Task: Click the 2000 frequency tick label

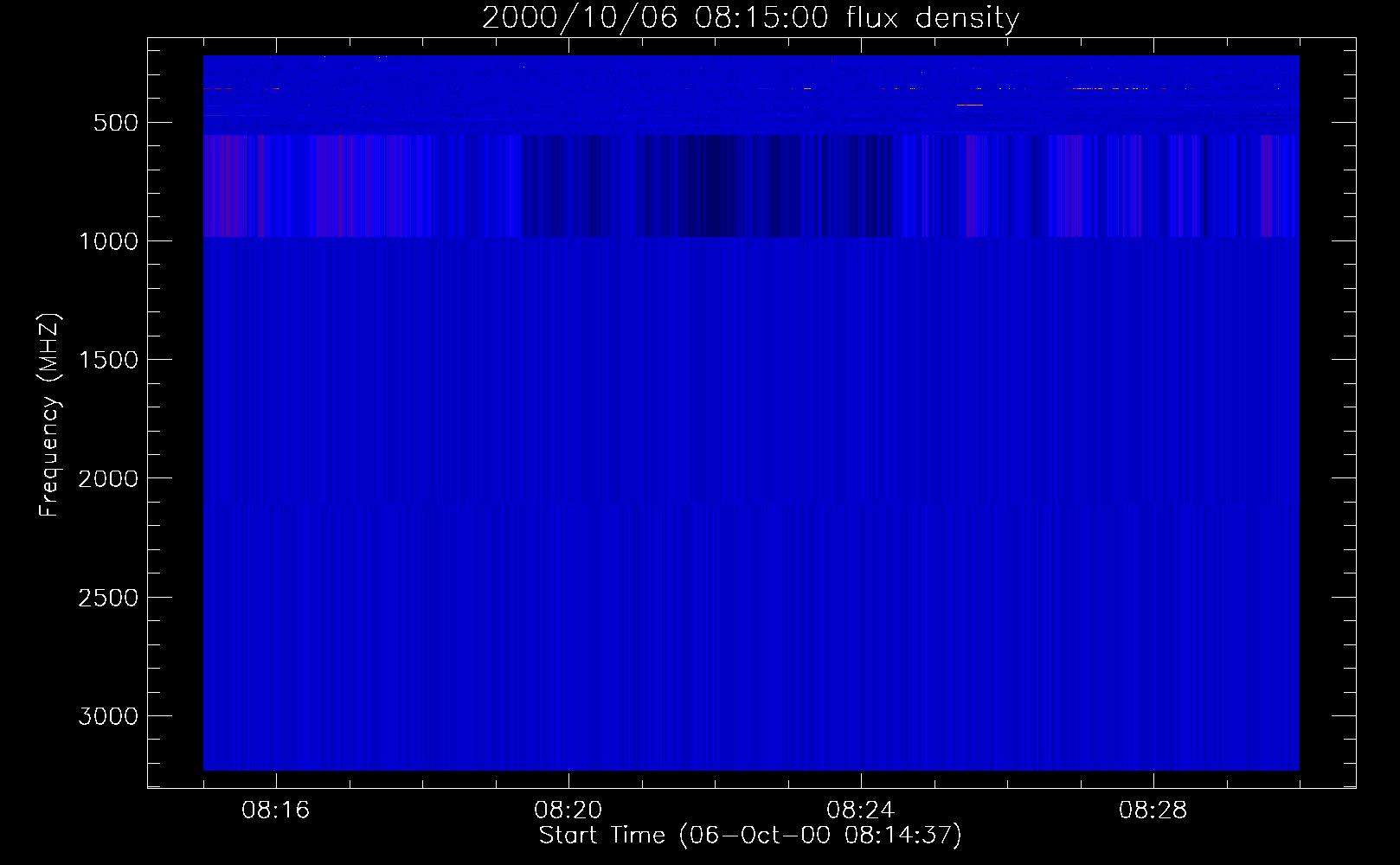Action: coord(108,478)
